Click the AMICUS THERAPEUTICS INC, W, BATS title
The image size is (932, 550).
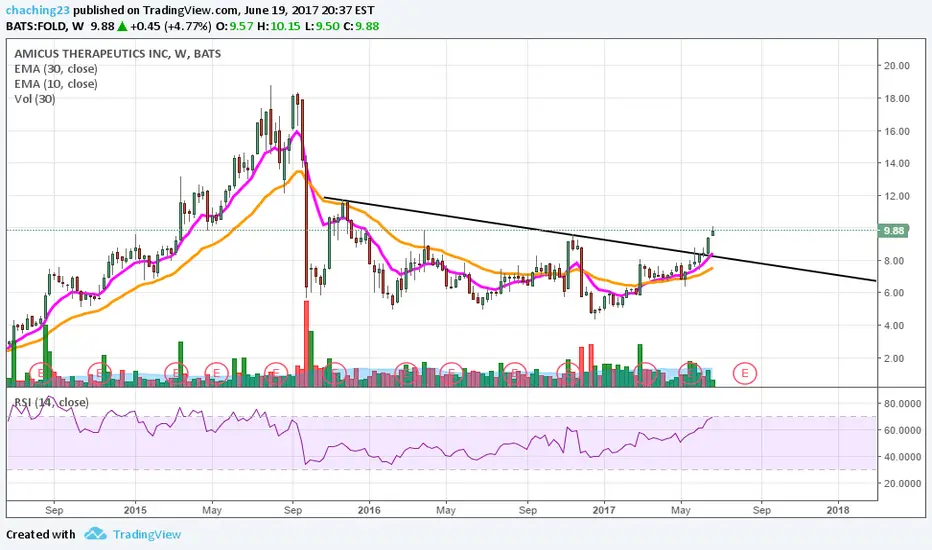click(x=118, y=54)
